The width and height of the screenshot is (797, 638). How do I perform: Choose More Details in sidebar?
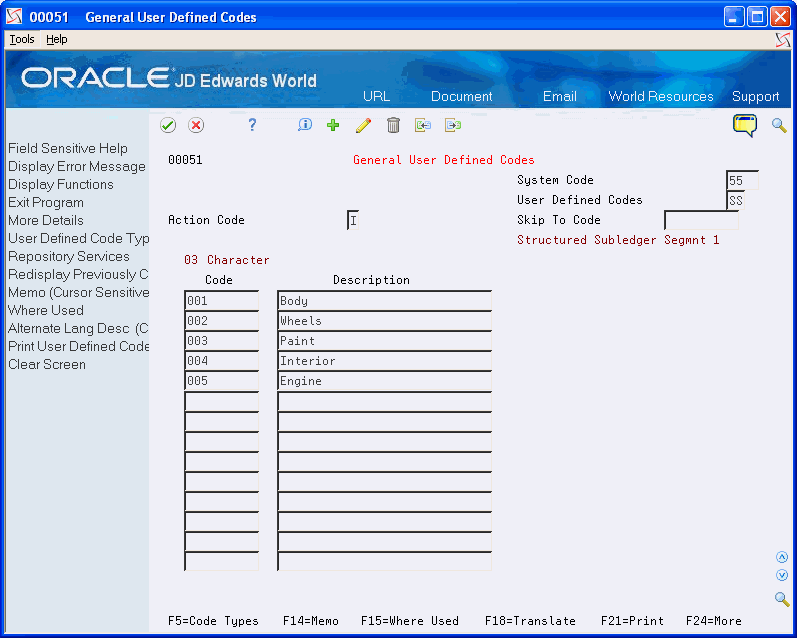coord(46,220)
